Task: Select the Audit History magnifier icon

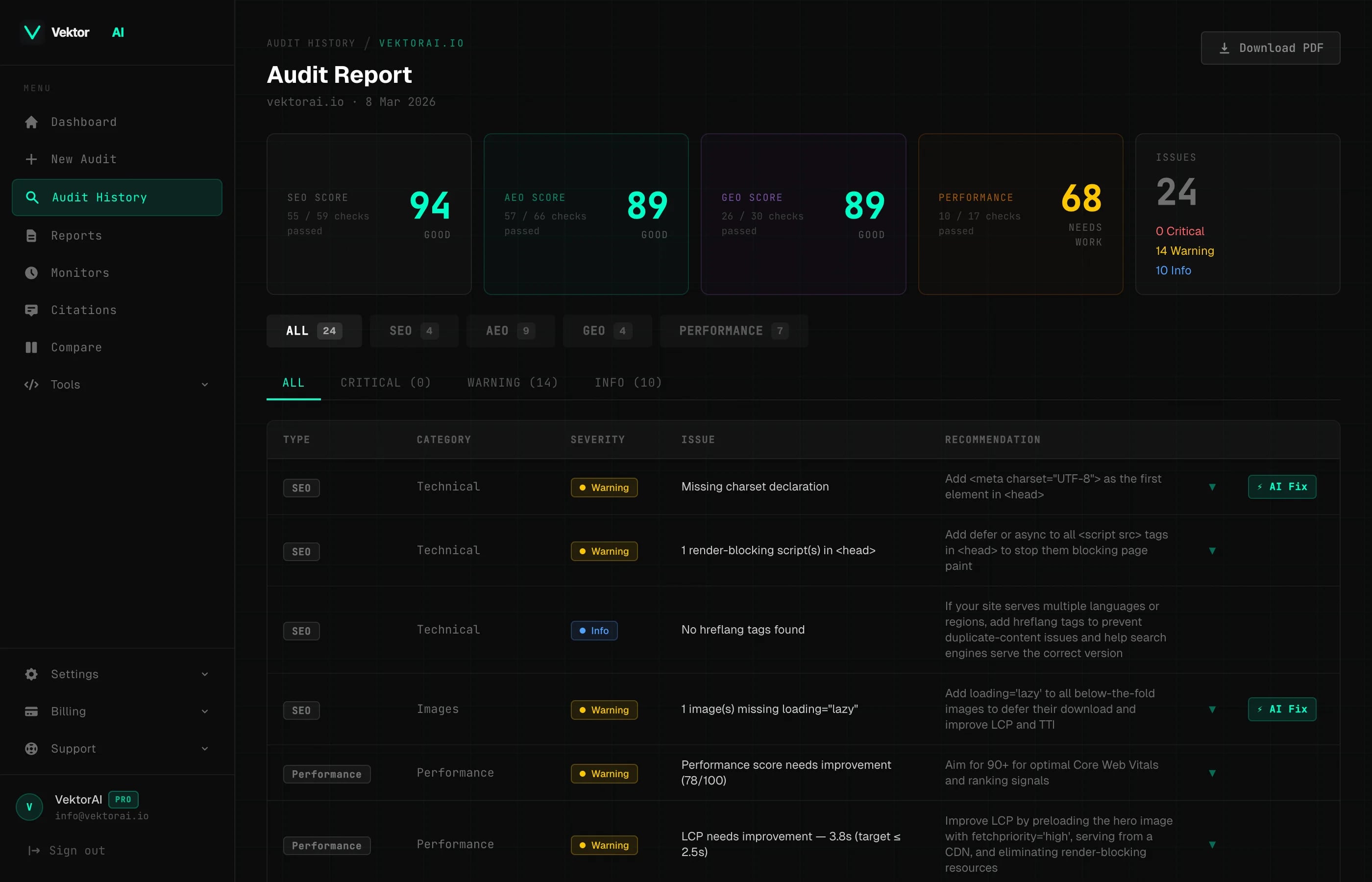Action: click(x=33, y=197)
